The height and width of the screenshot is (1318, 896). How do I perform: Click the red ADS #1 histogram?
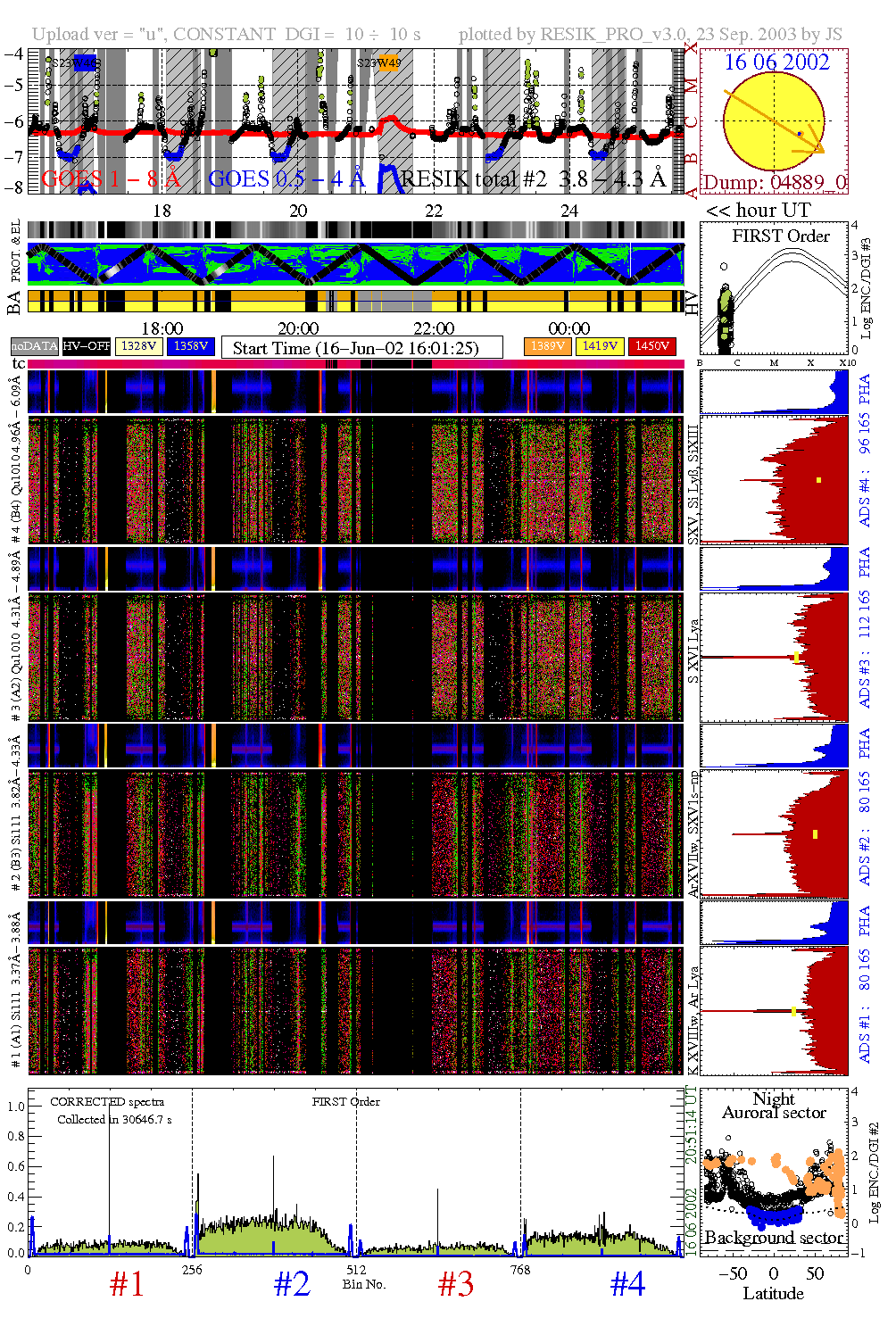click(774, 1010)
